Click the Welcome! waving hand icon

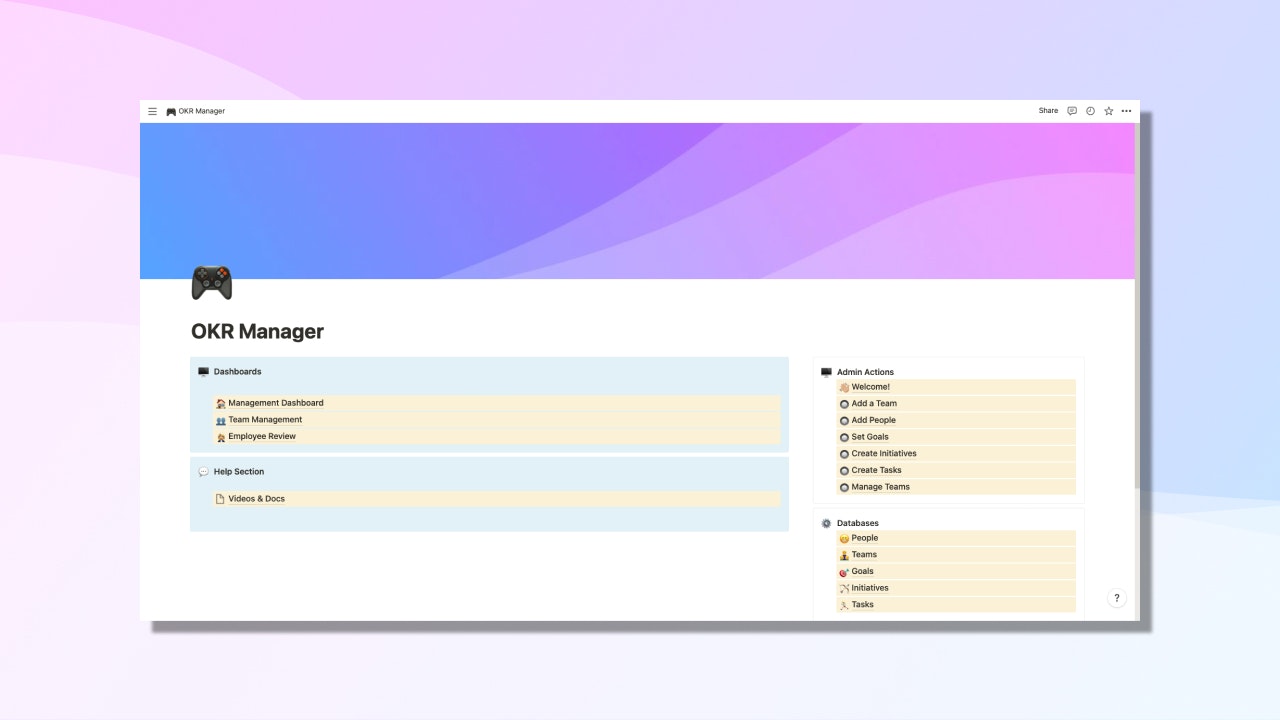point(844,387)
